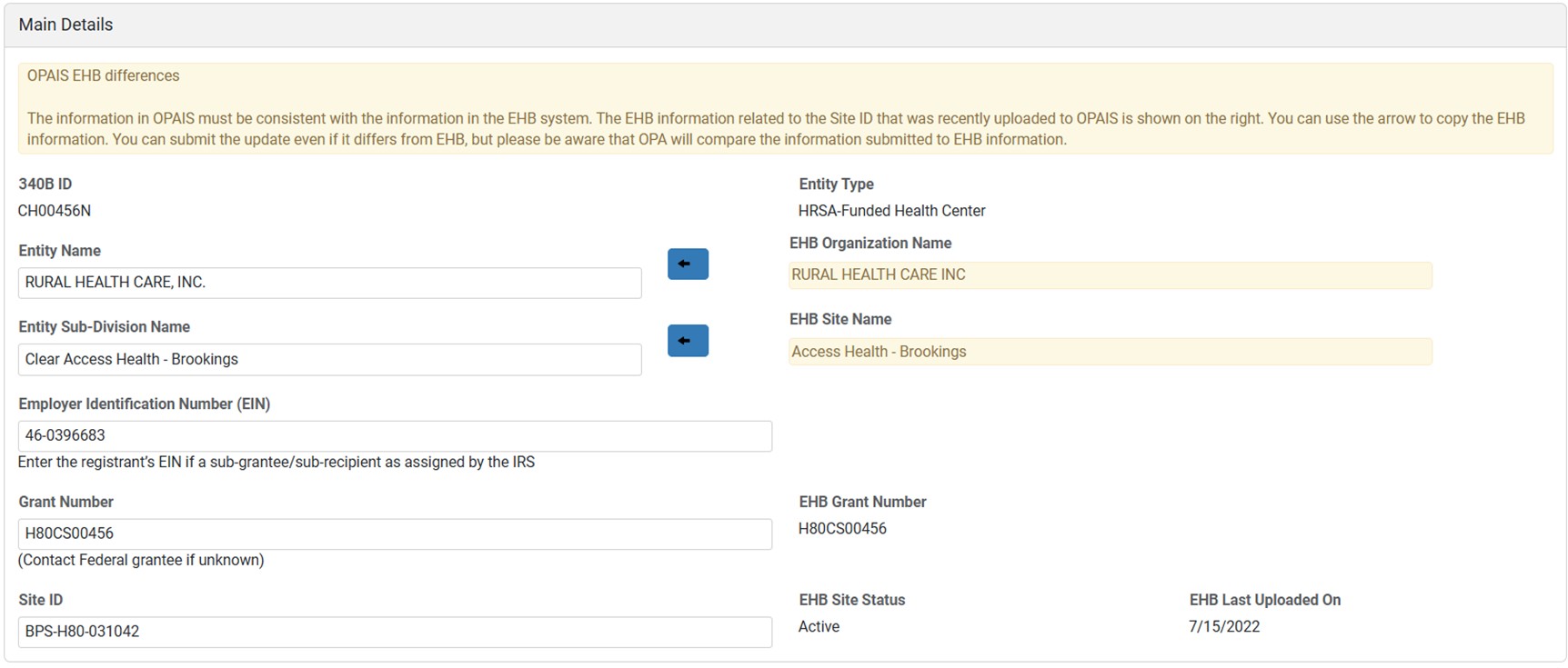Click the 340B ID value CH00456N
Image resolution: width=1568 pixels, height=668 pixels.
[x=55, y=211]
